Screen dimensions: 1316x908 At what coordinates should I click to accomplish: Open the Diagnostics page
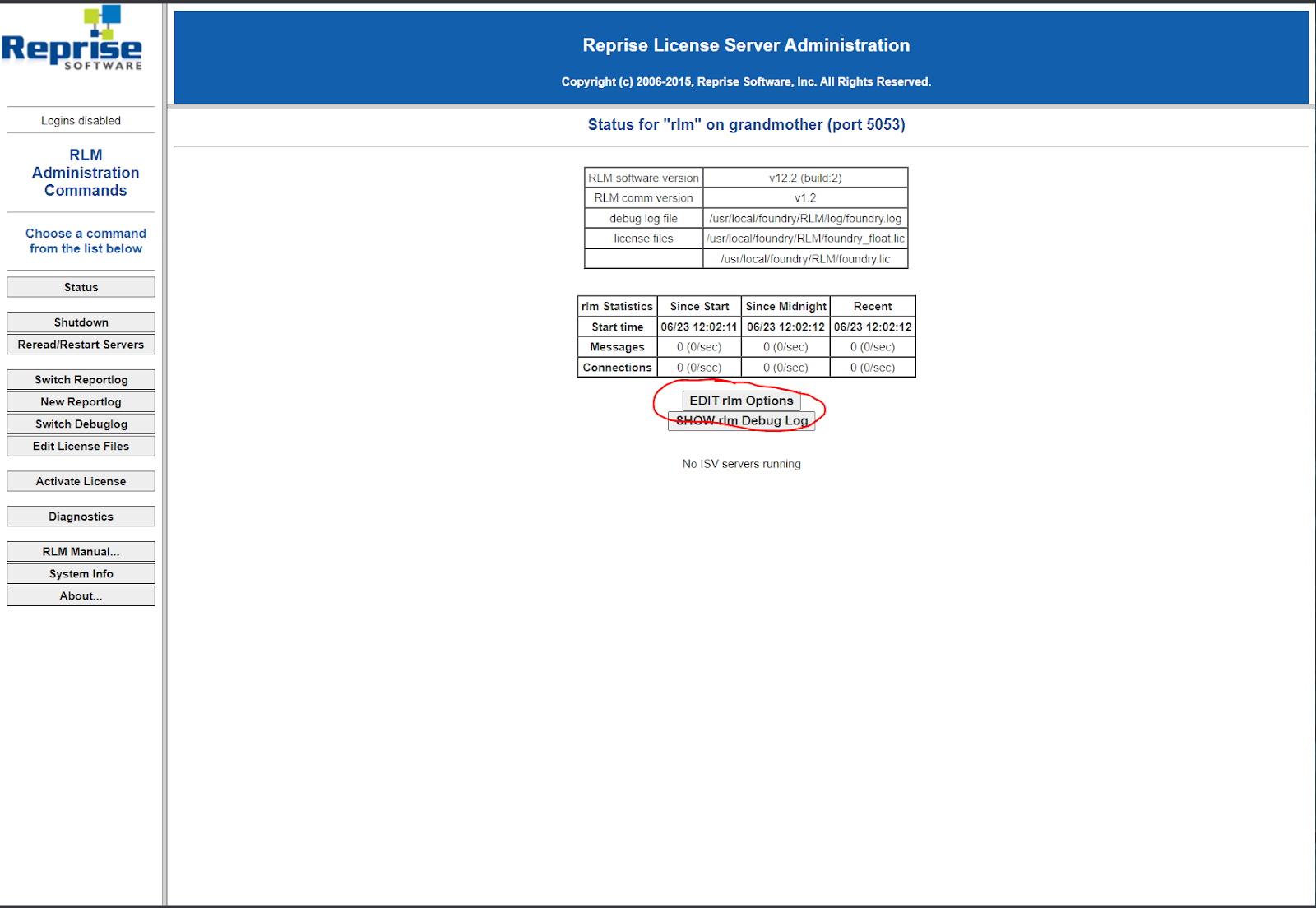coord(81,517)
